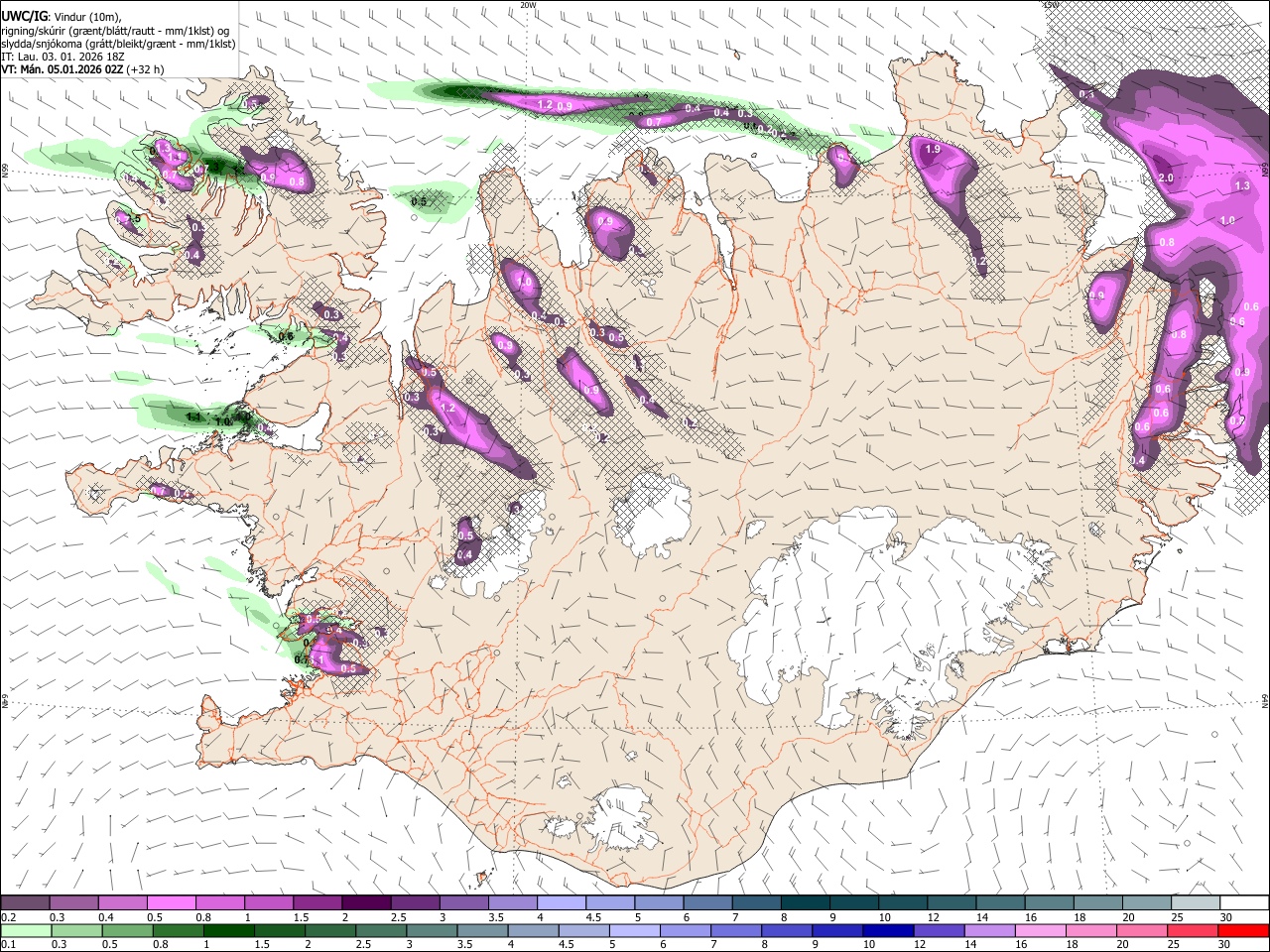Click the 3.5 lavender swatch in the upper legend
The height and width of the screenshot is (952, 1270).
click(x=513, y=902)
